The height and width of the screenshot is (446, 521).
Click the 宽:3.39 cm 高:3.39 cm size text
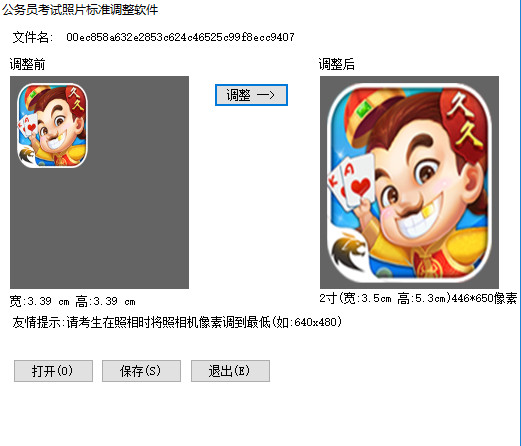click(72, 302)
